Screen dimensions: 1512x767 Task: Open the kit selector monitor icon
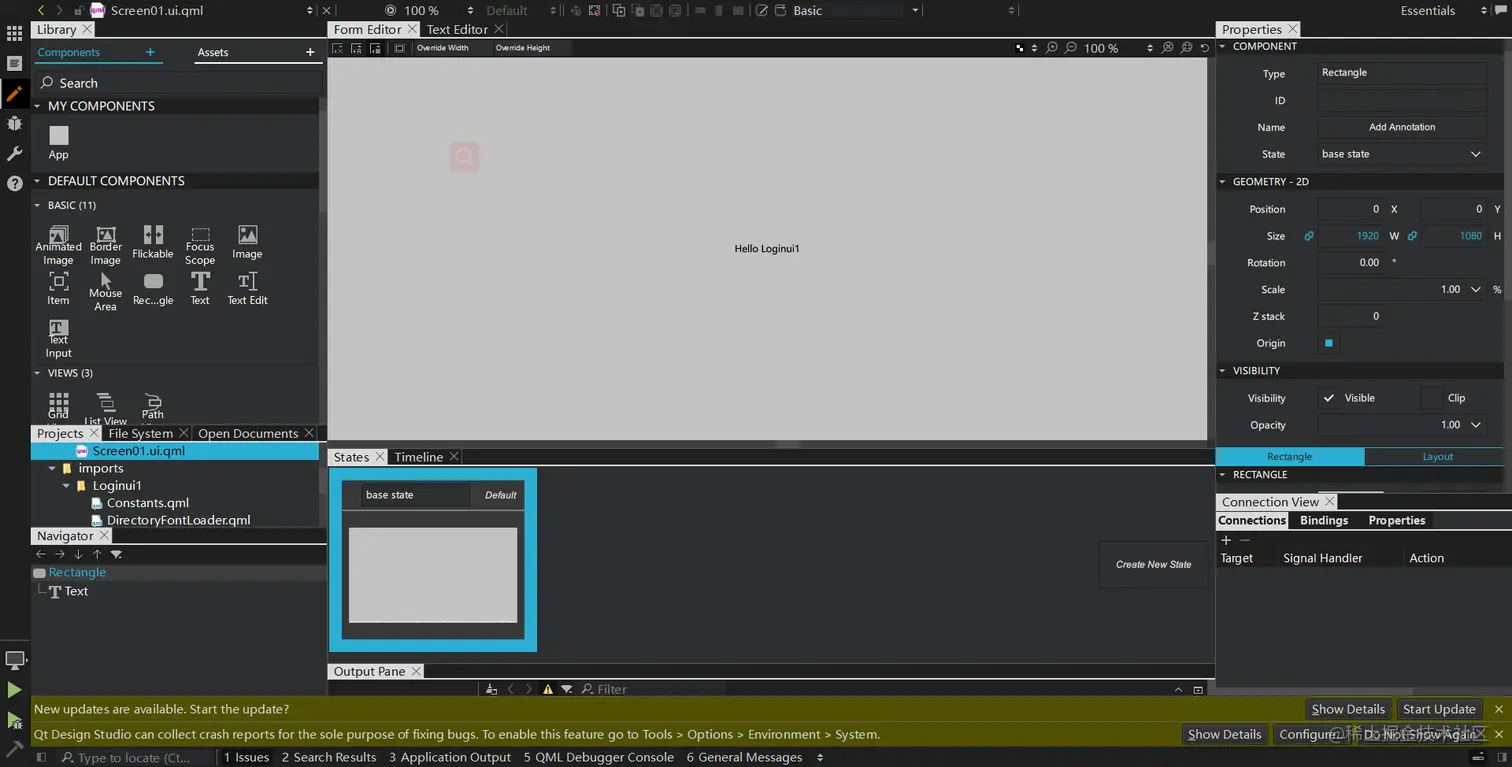(15, 660)
